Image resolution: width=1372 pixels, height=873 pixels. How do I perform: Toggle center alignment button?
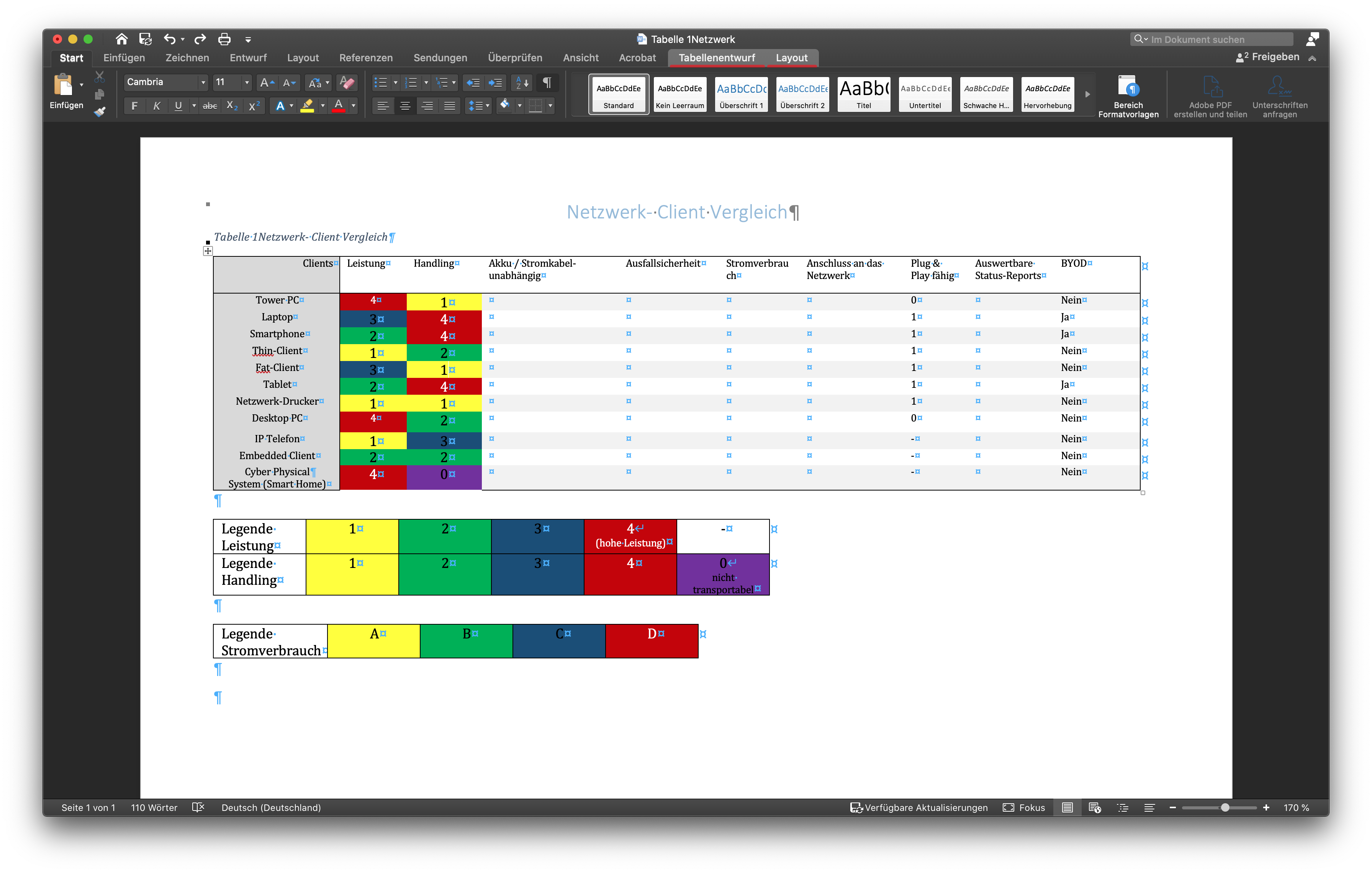click(x=405, y=105)
